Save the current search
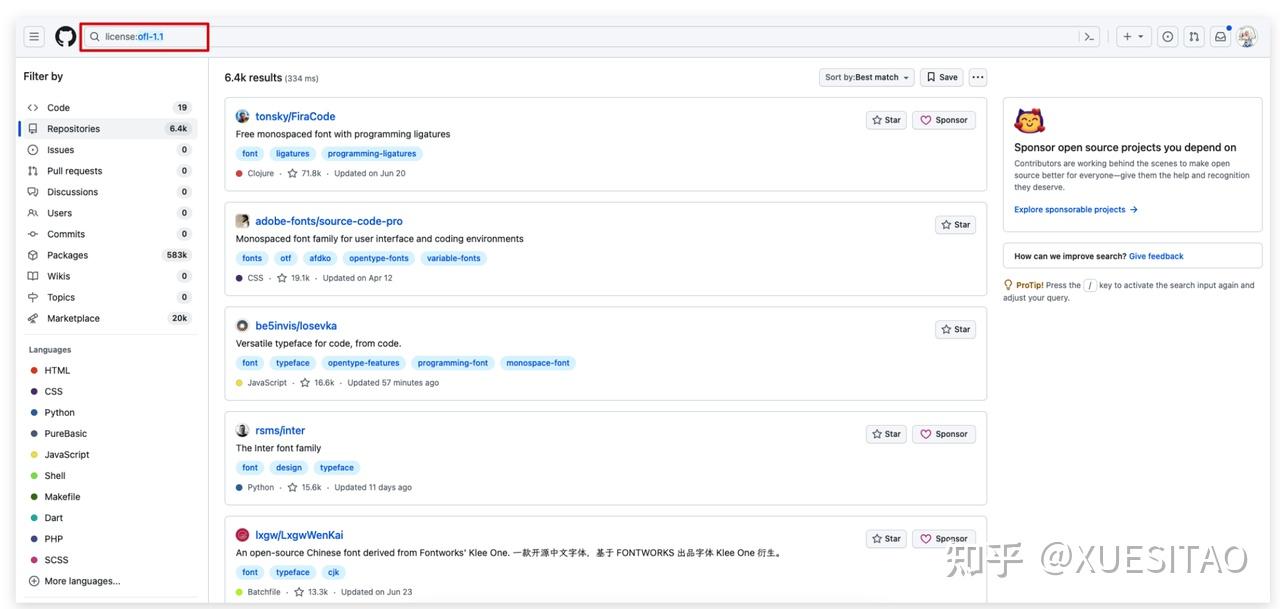The image size is (1280, 609). tap(941, 77)
